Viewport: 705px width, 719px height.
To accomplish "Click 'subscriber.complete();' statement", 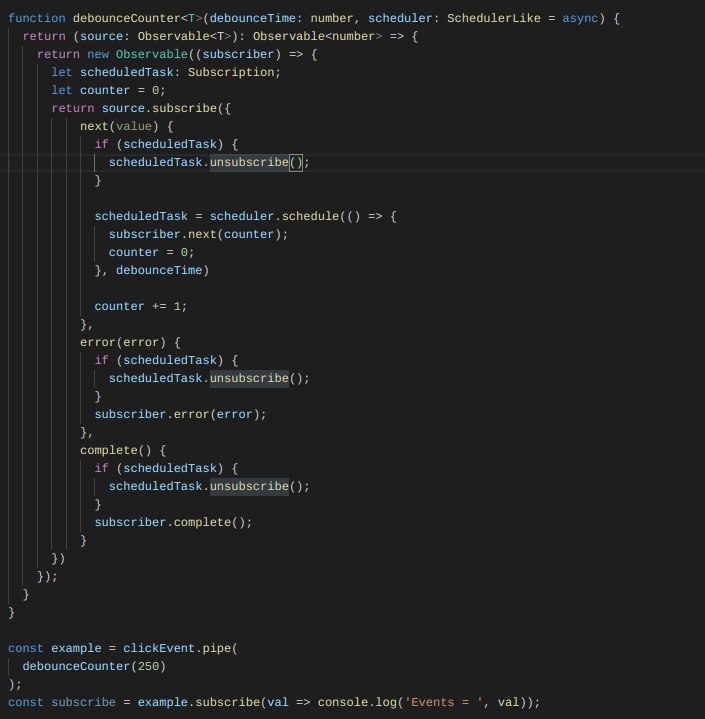I will click(x=173, y=522).
